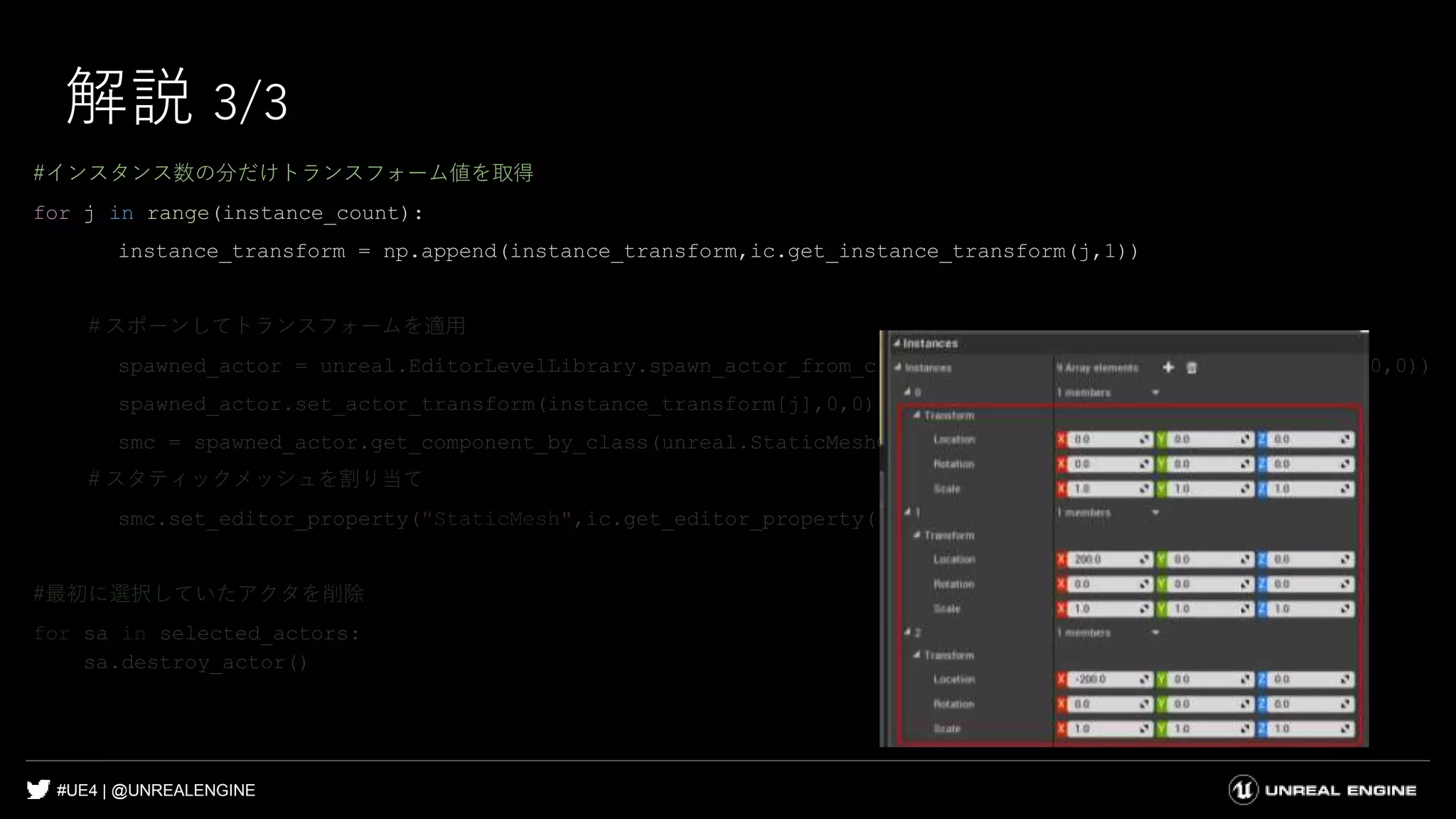Click the Location X field showing 200.0
The width and height of the screenshot is (1456, 819).
click(1109, 560)
